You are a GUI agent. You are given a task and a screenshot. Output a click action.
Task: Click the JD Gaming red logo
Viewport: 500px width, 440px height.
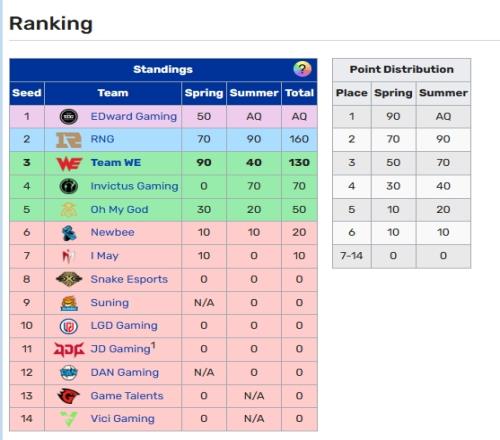[x=69, y=349]
